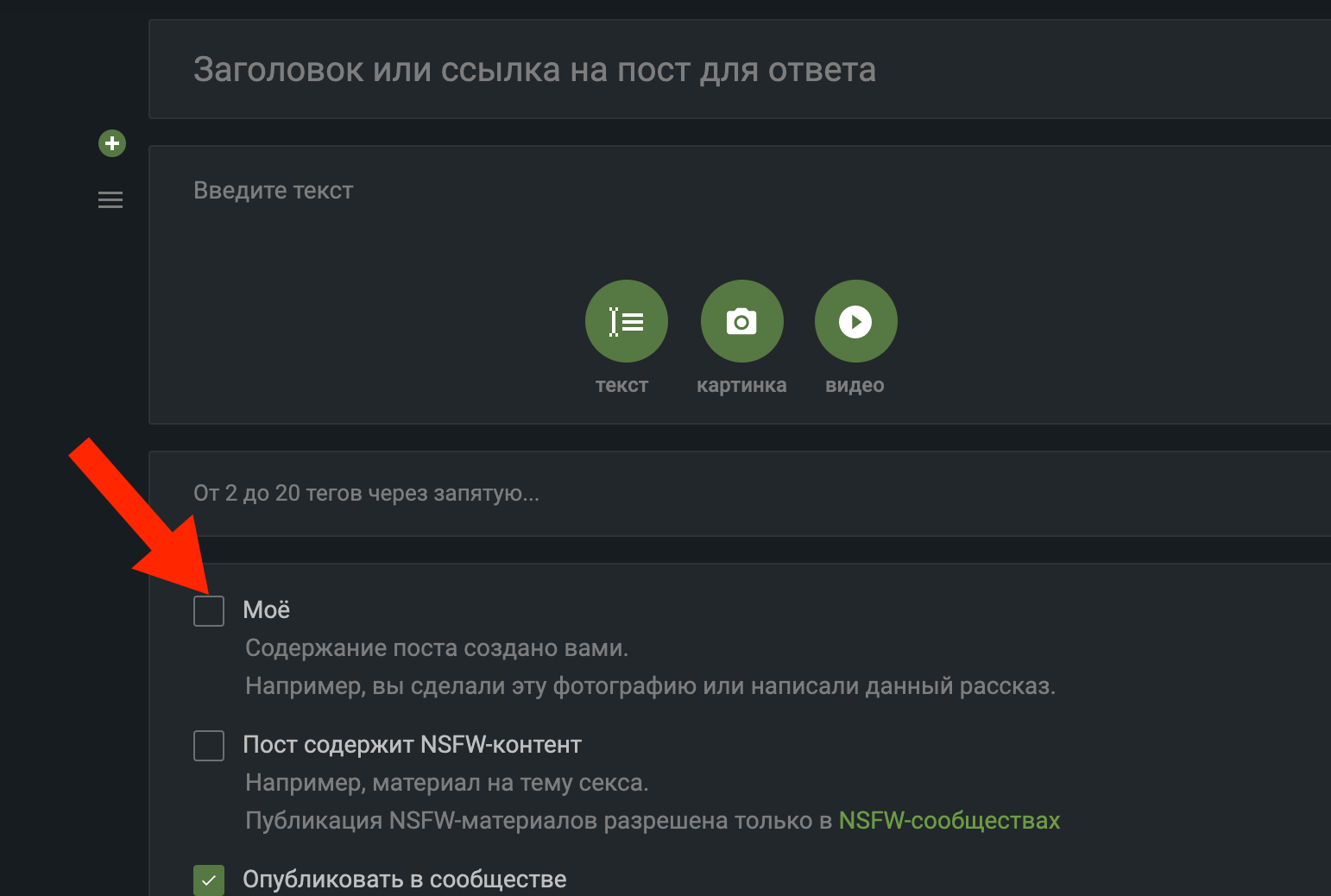Uncheck "Опубликовать в сообществе" checkbox

[209, 880]
